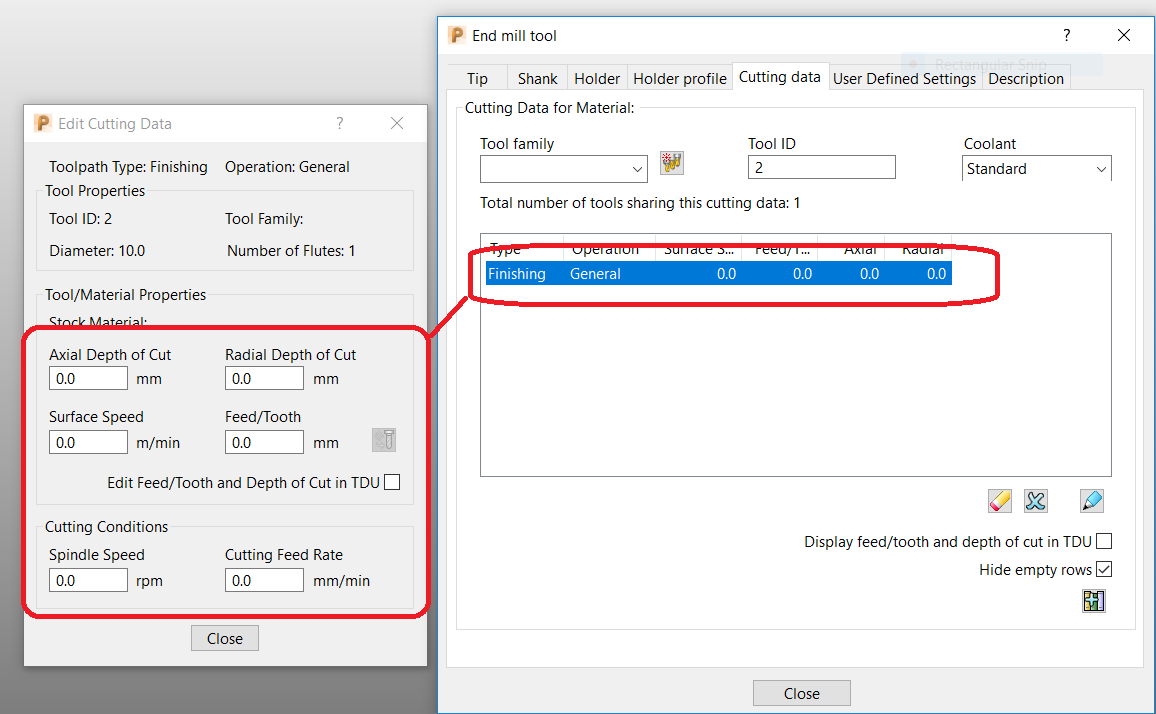Click the test tube icon next to Feed/Tooth
The width and height of the screenshot is (1156, 714).
[384, 440]
